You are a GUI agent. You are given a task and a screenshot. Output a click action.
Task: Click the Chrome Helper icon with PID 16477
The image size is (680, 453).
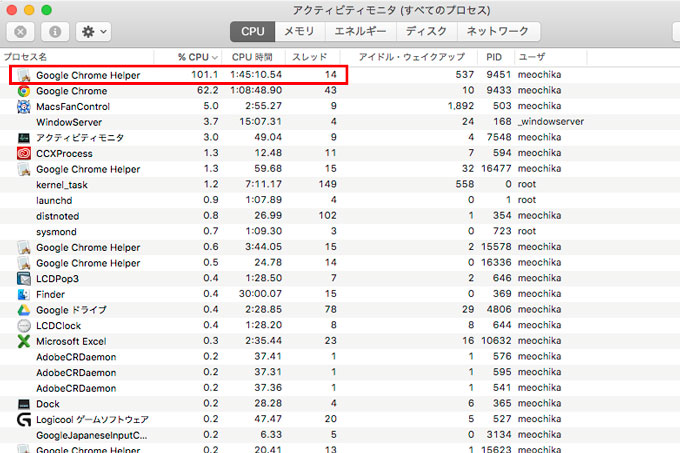[x=24, y=169]
